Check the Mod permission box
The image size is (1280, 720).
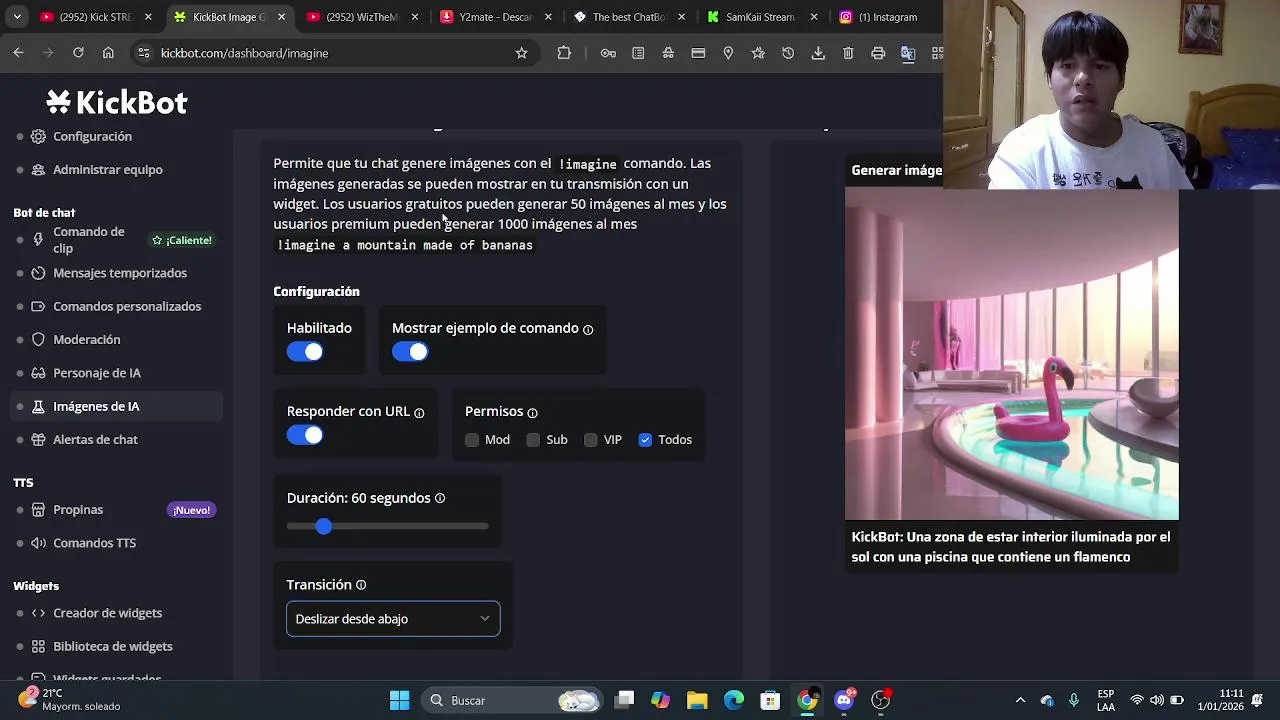(x=472, y=440)
